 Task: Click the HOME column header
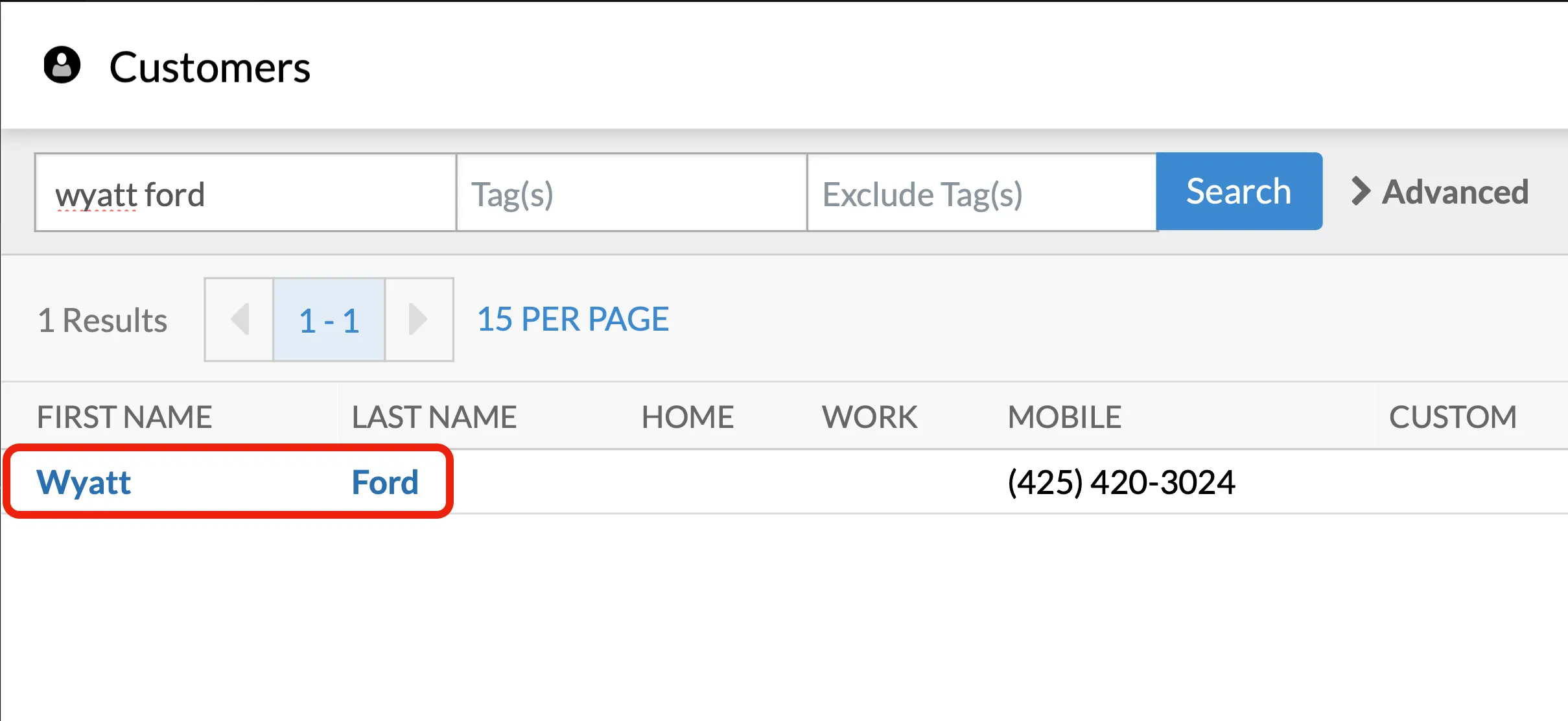pos(688,417)
